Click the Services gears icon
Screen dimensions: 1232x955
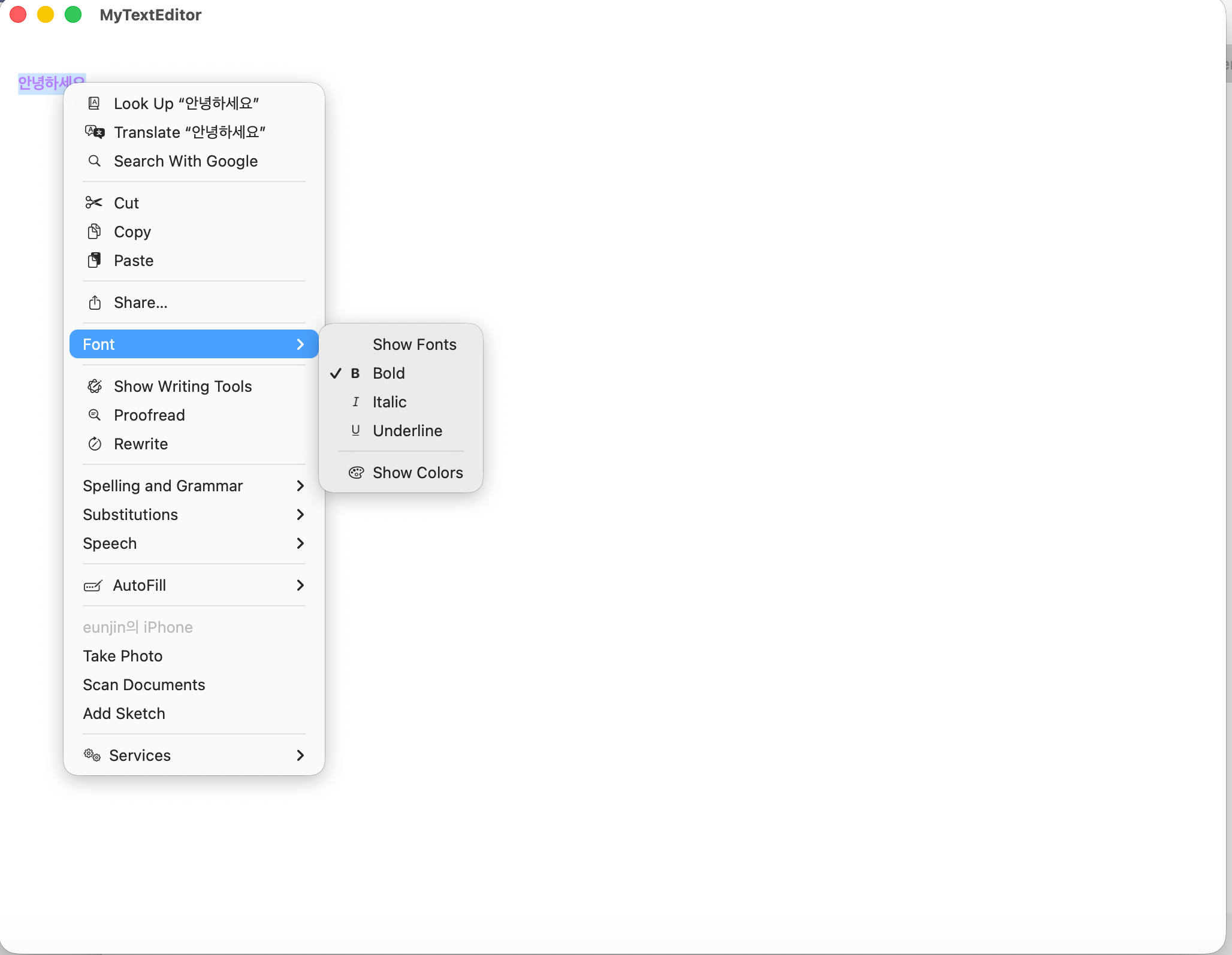[x=92, y=755]
